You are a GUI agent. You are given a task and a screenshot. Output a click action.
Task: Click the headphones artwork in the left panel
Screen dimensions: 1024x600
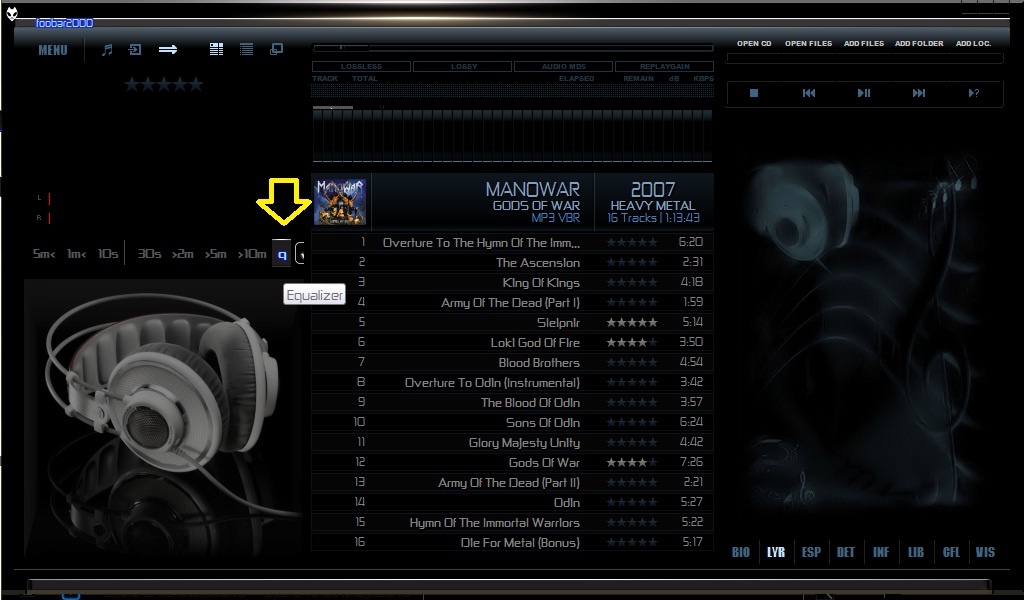click(163, 418)
